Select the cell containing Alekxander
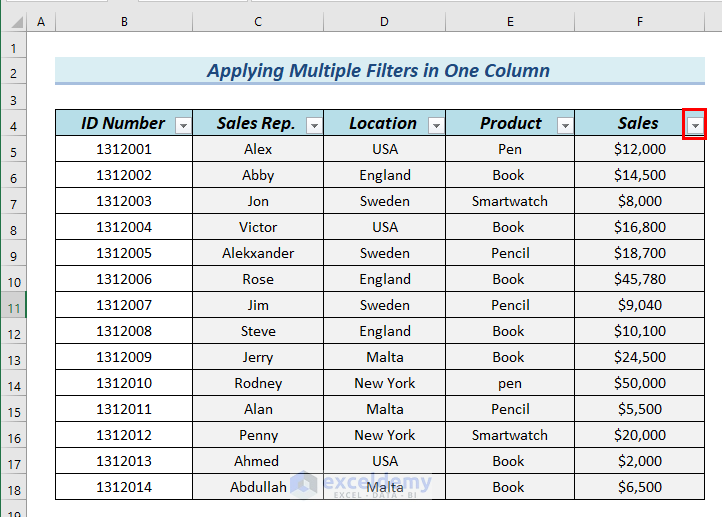722x517 pixels. click(x=258, y=253)
